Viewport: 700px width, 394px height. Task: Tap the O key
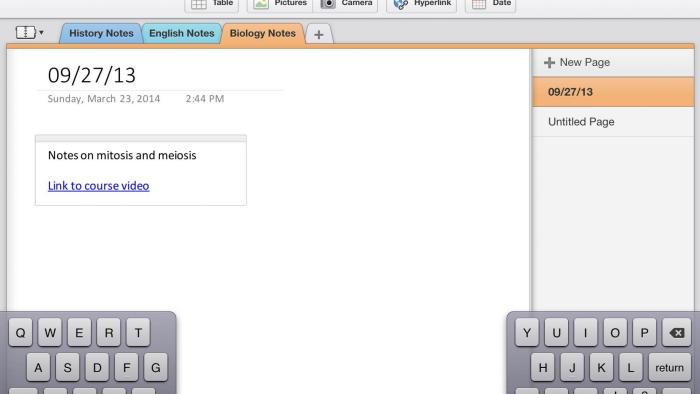[x=615, y=332]
